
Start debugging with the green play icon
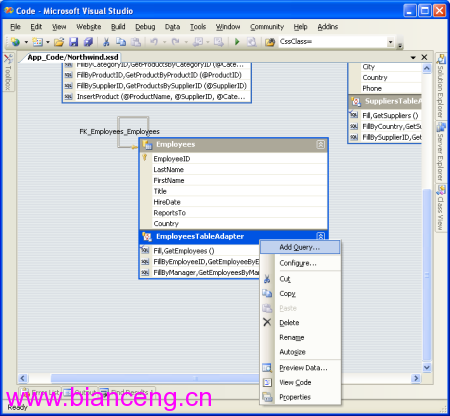(x=237, y=42)
